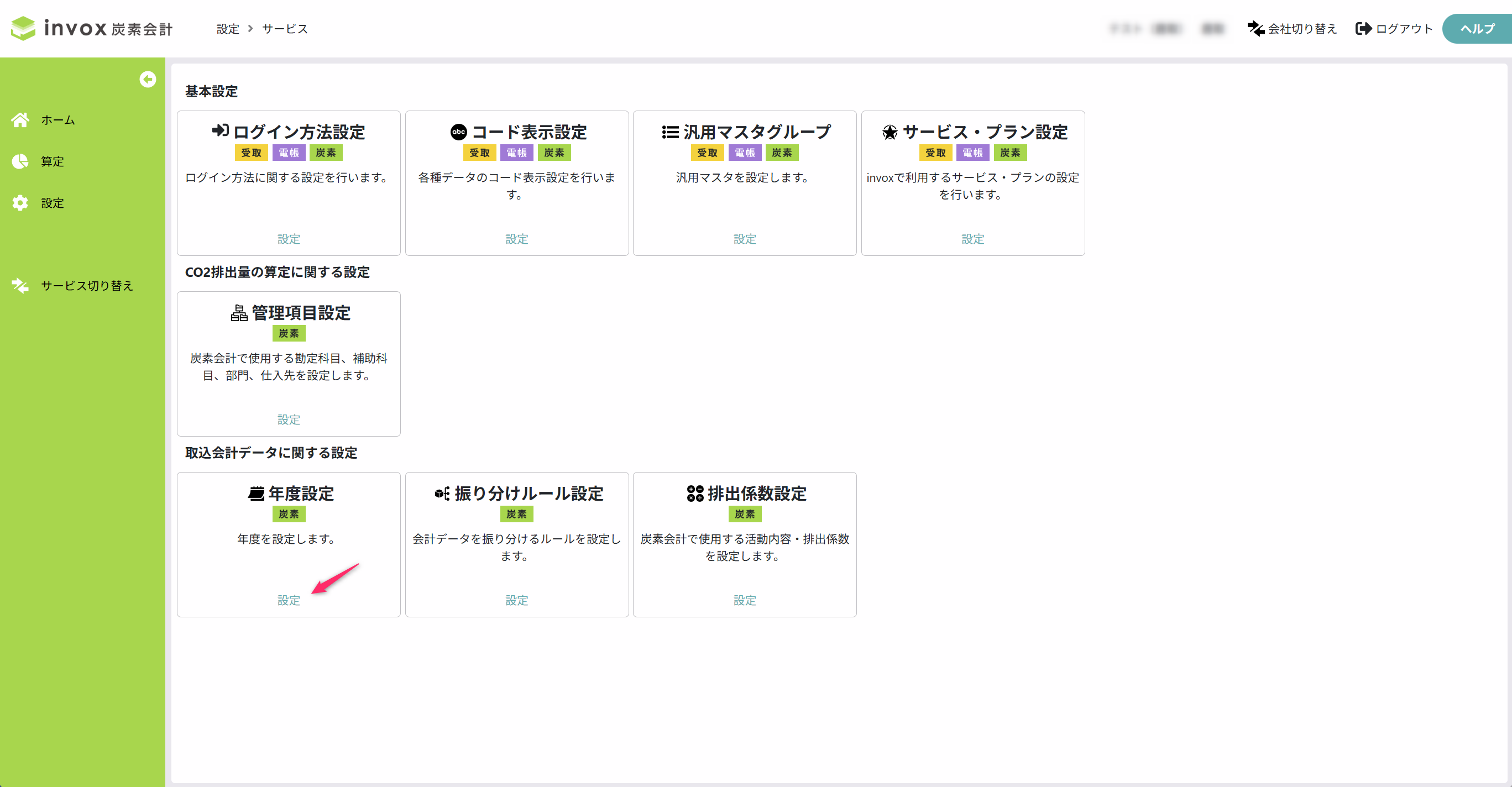Open 設定 link under コード表示設定
Viewport: 1512px width, 787px height.
[516, 239]
